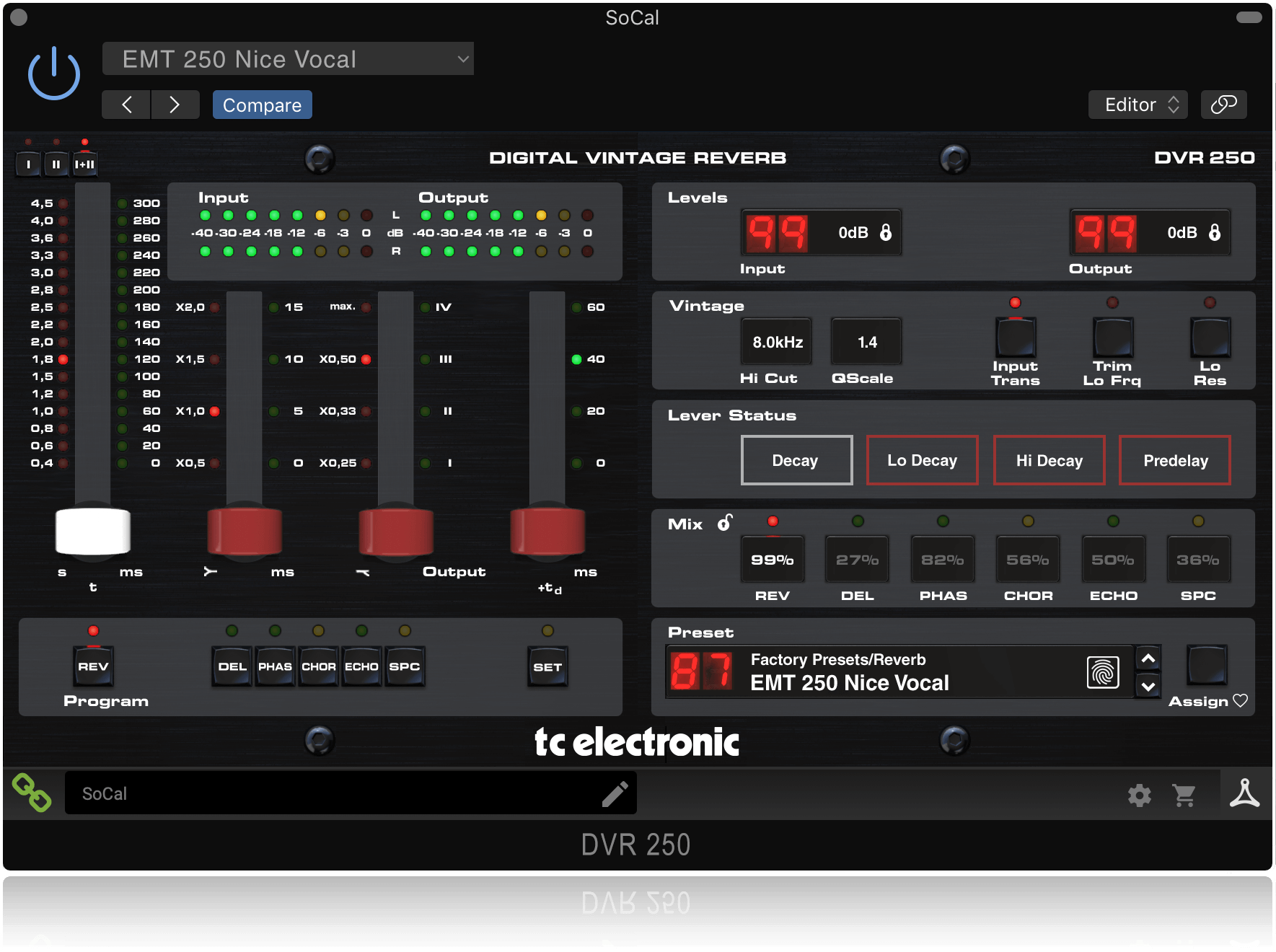Click the pencil icon to rename SoCal
Screen dimensions: 1276x952
(616, 793)
